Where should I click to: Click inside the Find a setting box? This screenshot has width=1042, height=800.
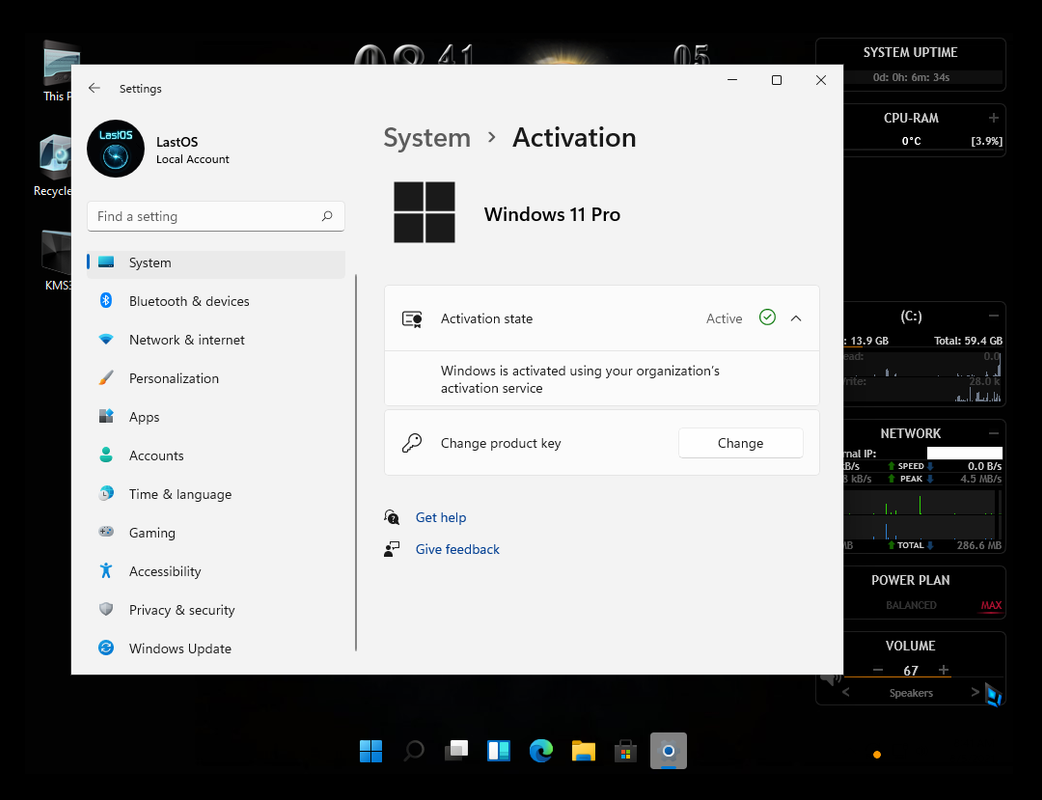tap(215, 216)
